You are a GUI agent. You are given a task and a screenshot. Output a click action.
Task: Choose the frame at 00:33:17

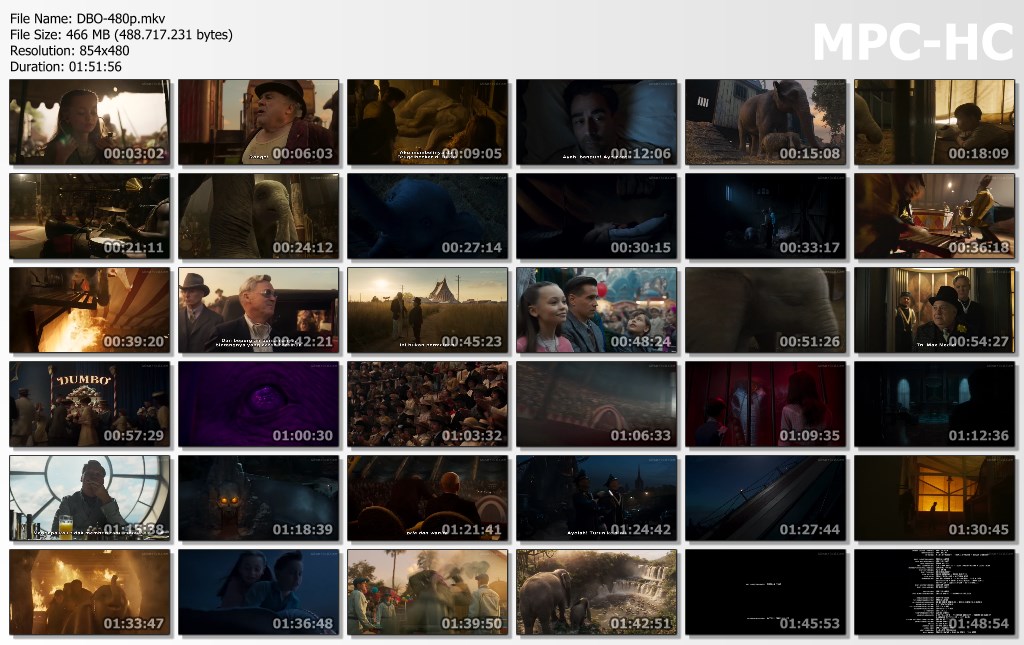765,216
